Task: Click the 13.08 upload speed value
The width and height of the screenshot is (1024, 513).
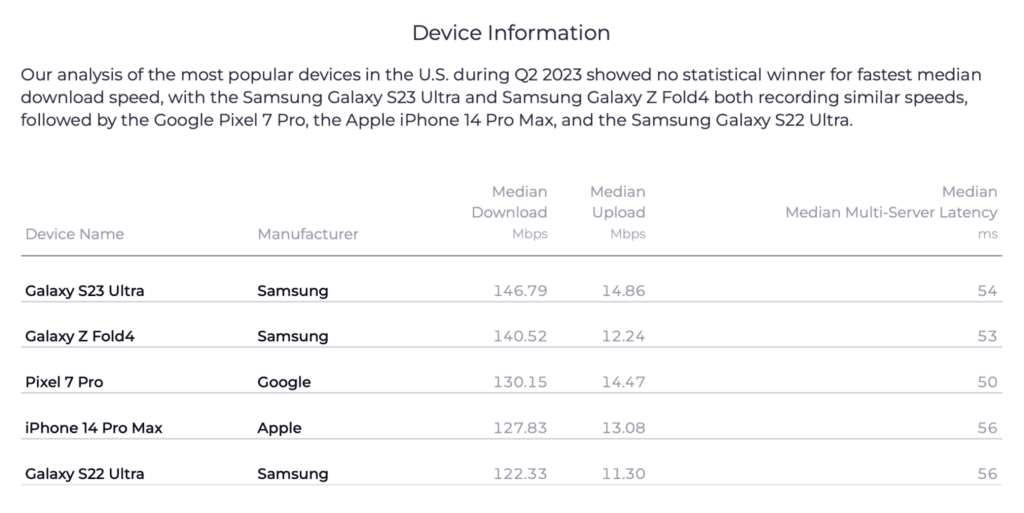Action: coord(624,428)
